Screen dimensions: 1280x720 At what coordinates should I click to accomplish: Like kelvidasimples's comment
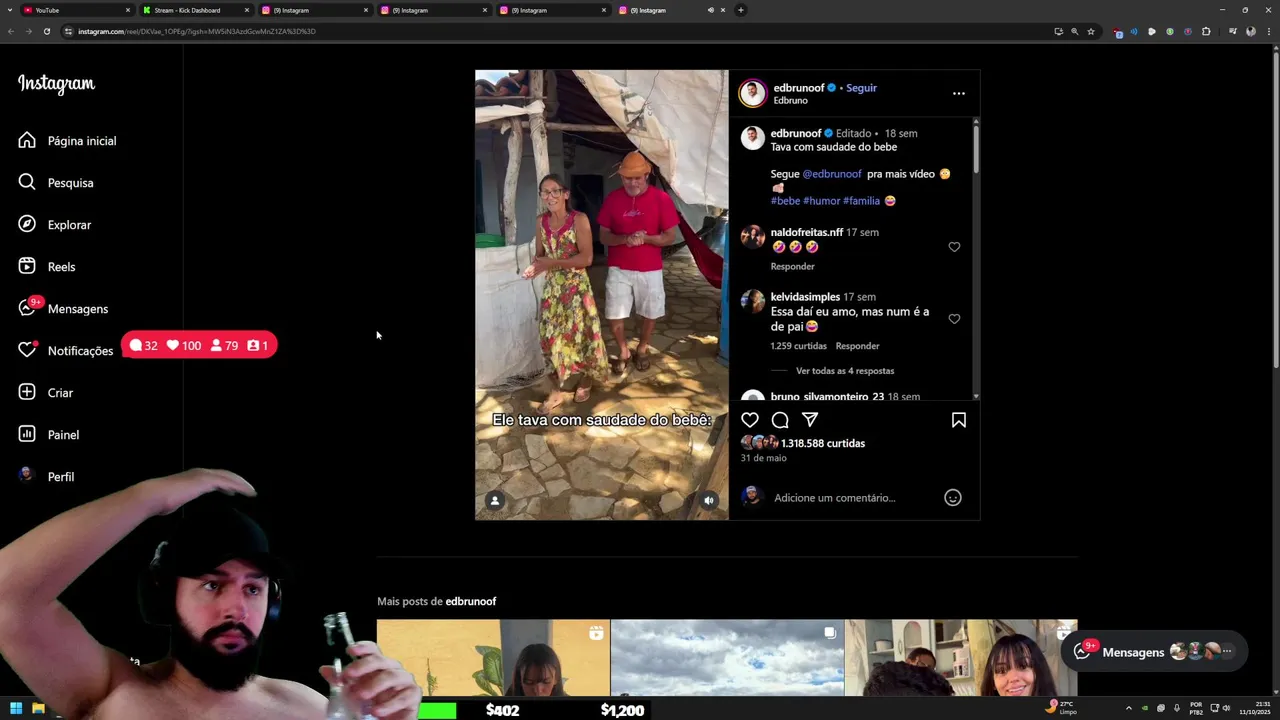click(954, 319)
